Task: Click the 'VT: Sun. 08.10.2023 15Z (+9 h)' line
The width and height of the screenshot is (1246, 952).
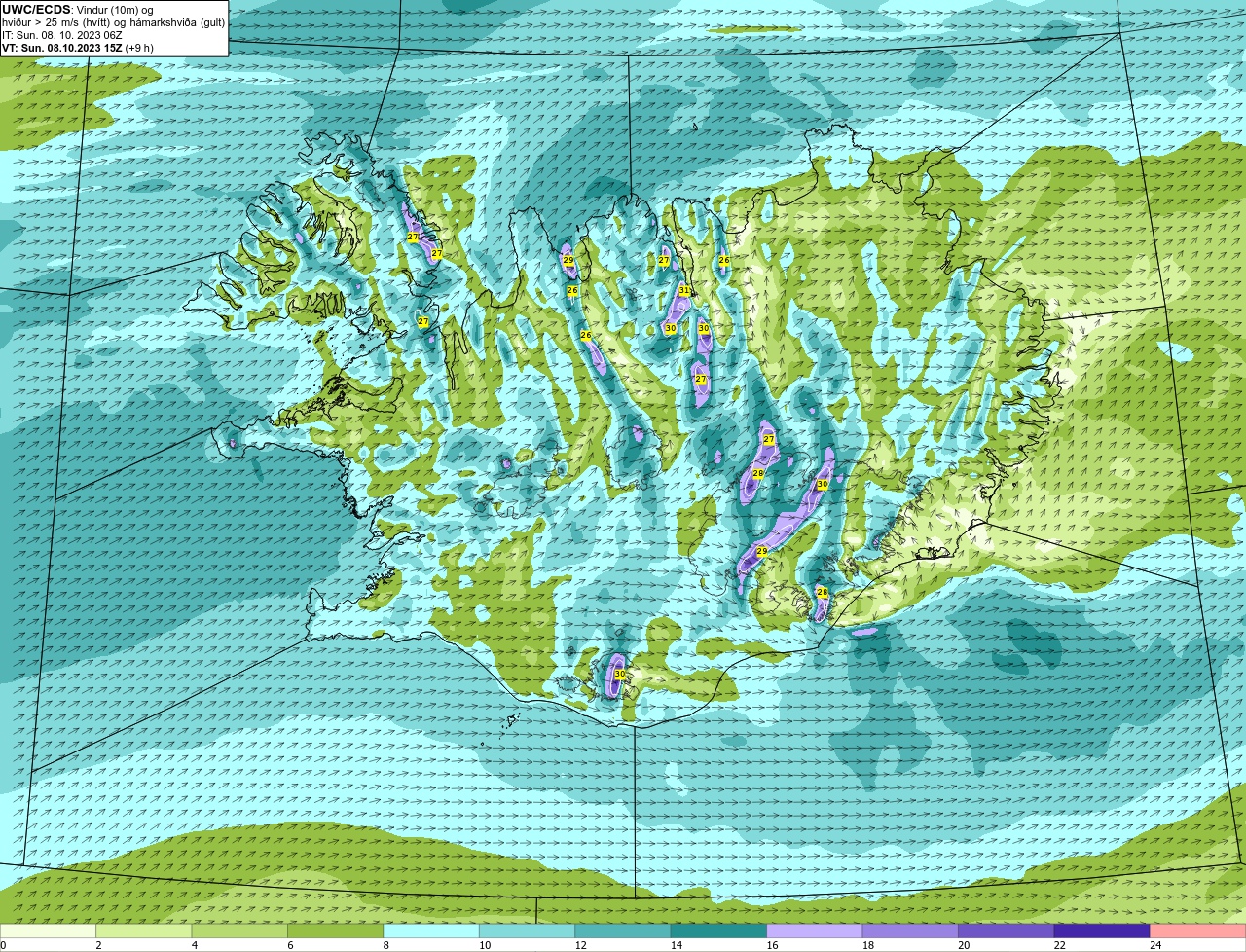Action: click(78, 47)
